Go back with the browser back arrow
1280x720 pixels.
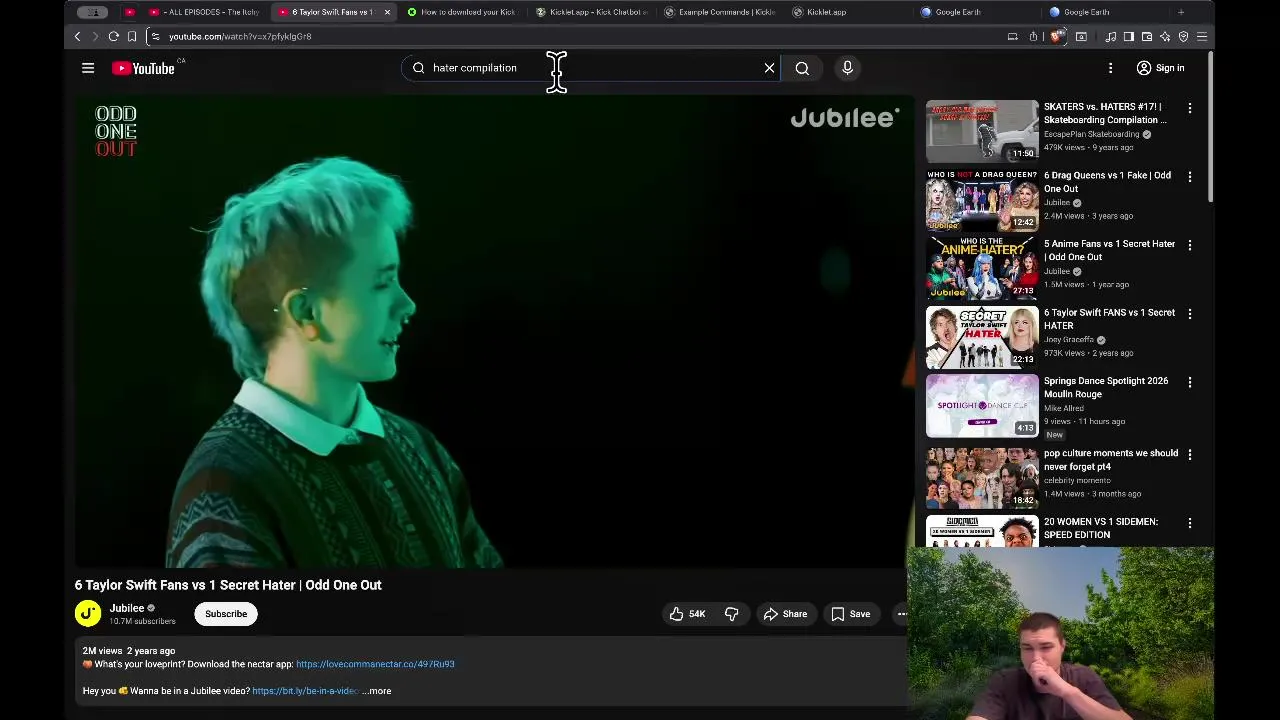pos(77,36)
